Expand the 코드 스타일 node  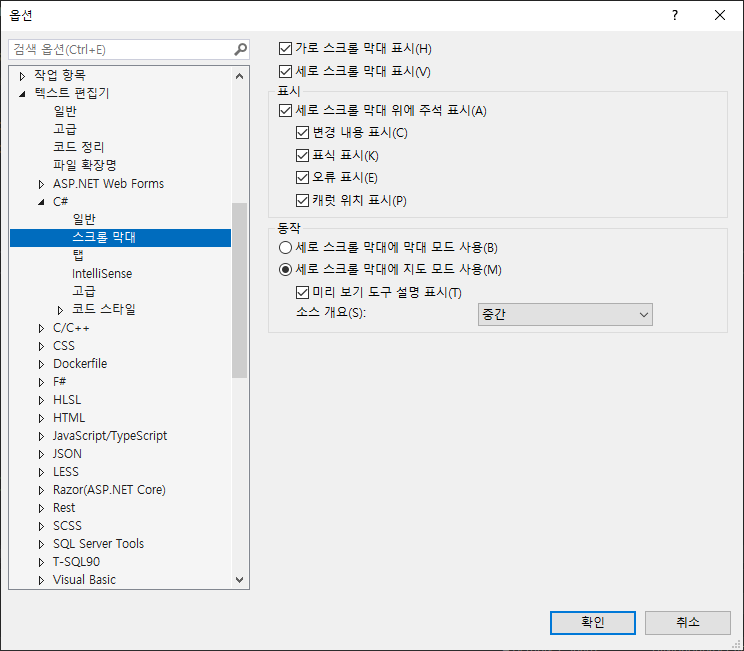(60, 310)
